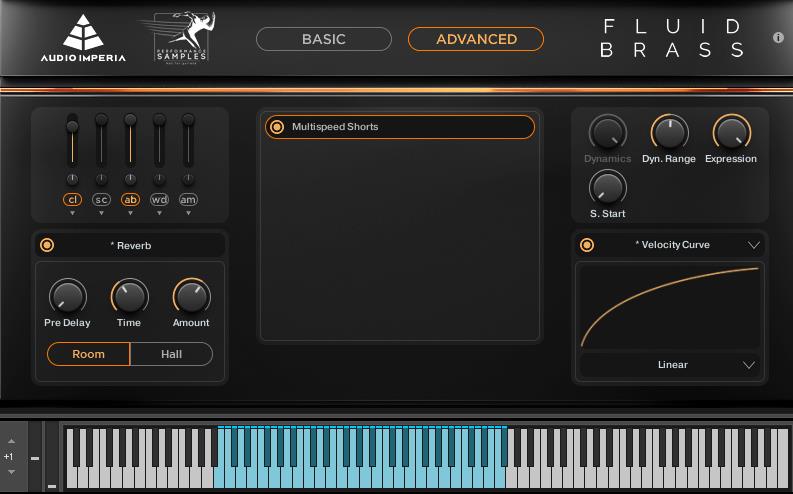Enable the sc microphone
Viewport: 793px width, 494px height.
[101, 200]
